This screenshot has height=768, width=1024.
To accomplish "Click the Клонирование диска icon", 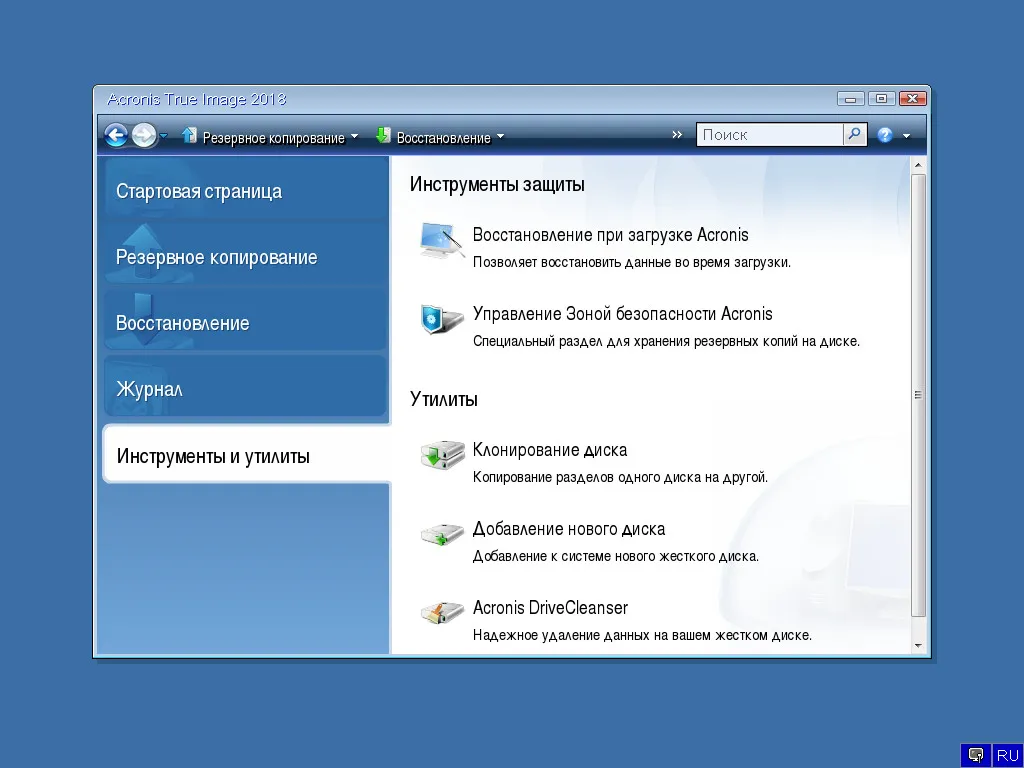I will click(442, 455).
